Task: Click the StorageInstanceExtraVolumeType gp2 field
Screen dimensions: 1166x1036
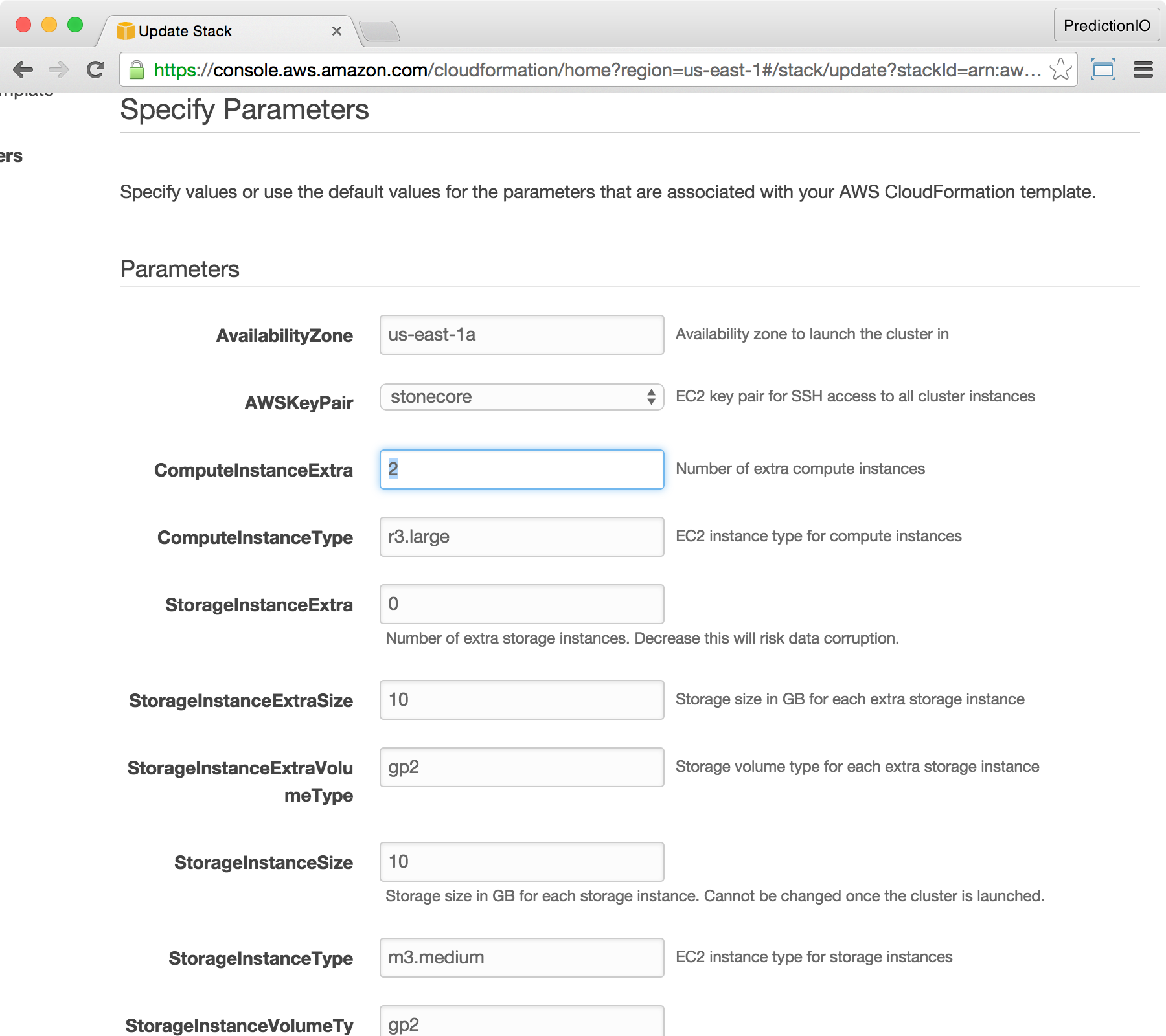Action: coord(521,767)
